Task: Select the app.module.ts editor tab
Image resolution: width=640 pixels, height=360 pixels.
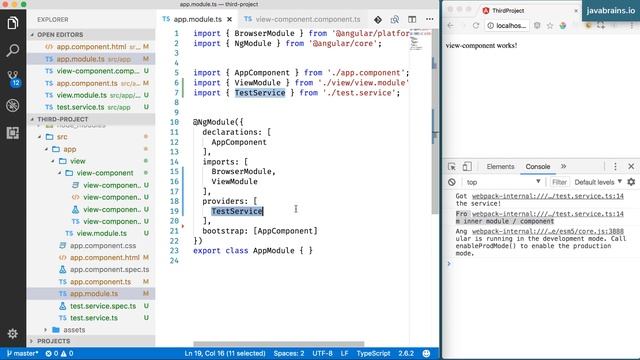Action: (x=198, y=19)
